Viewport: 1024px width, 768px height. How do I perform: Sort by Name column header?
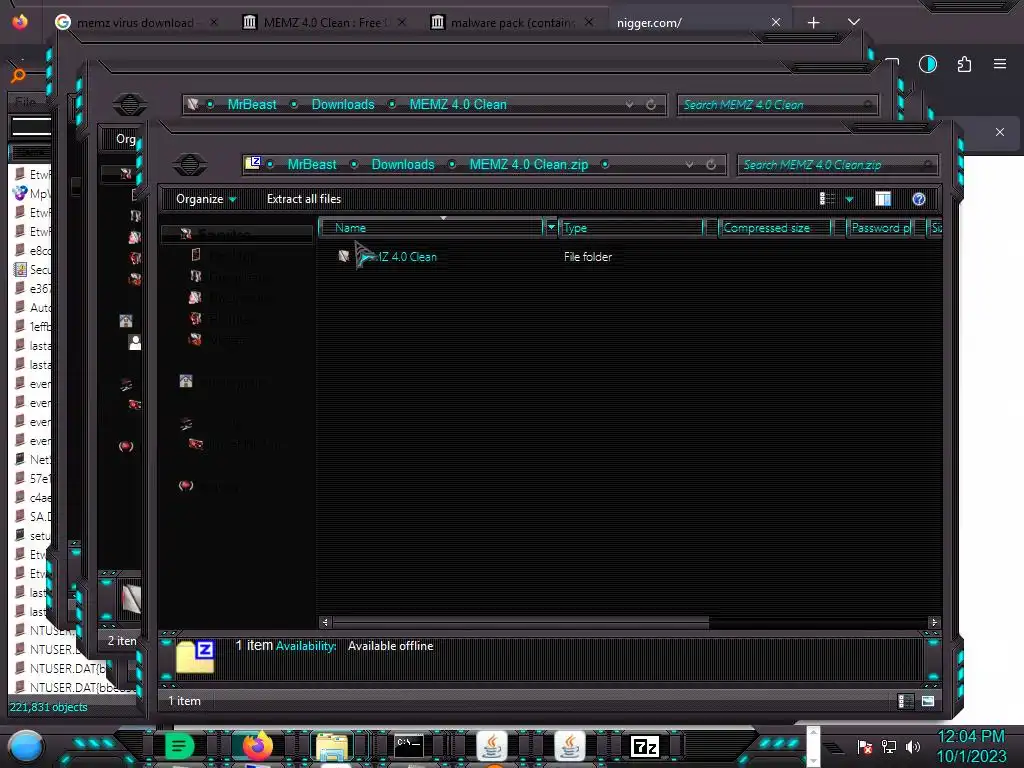coord(431,227)
